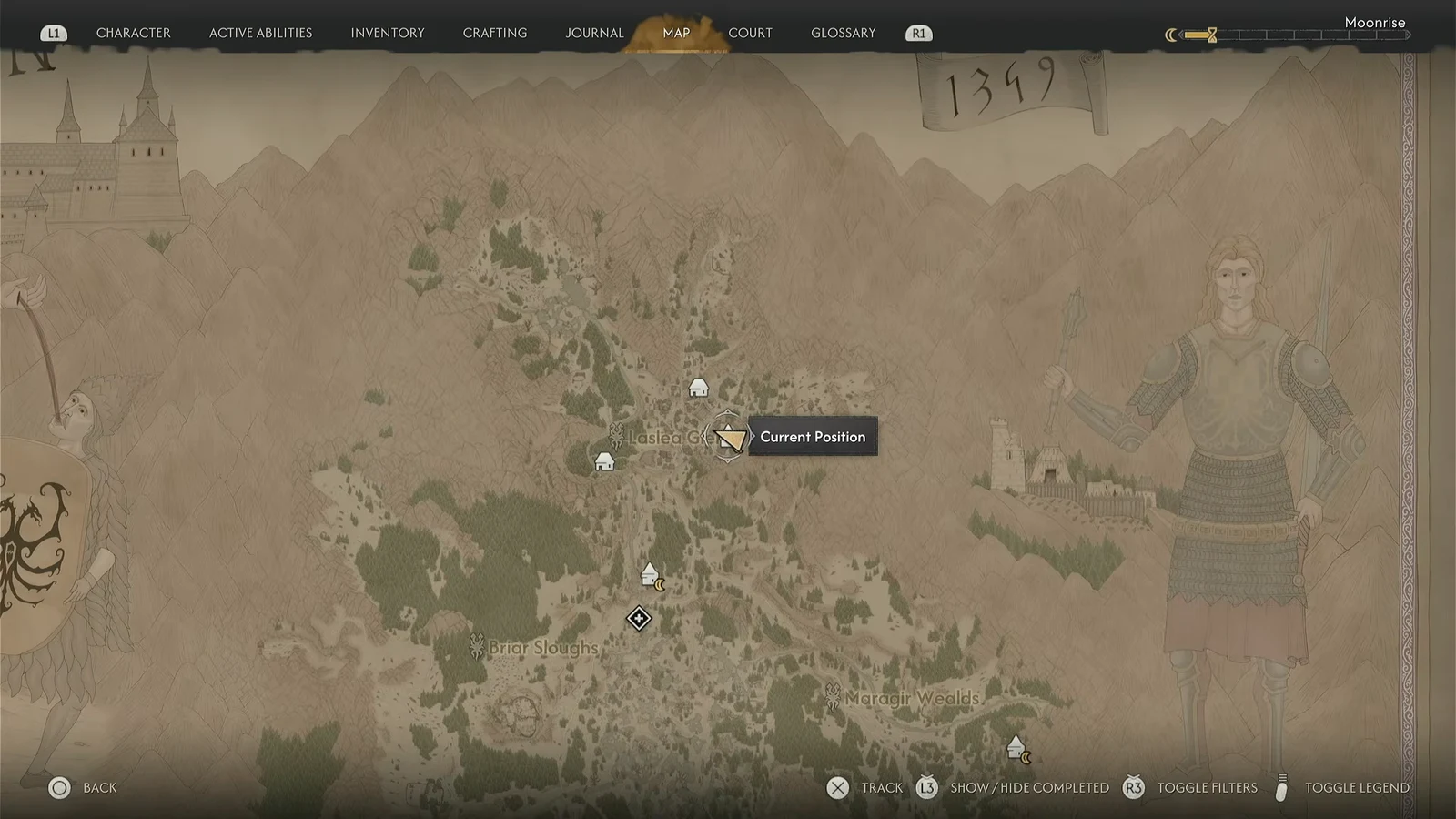
Task: Toggle Show / Hide Completed
Action: 1029,788
